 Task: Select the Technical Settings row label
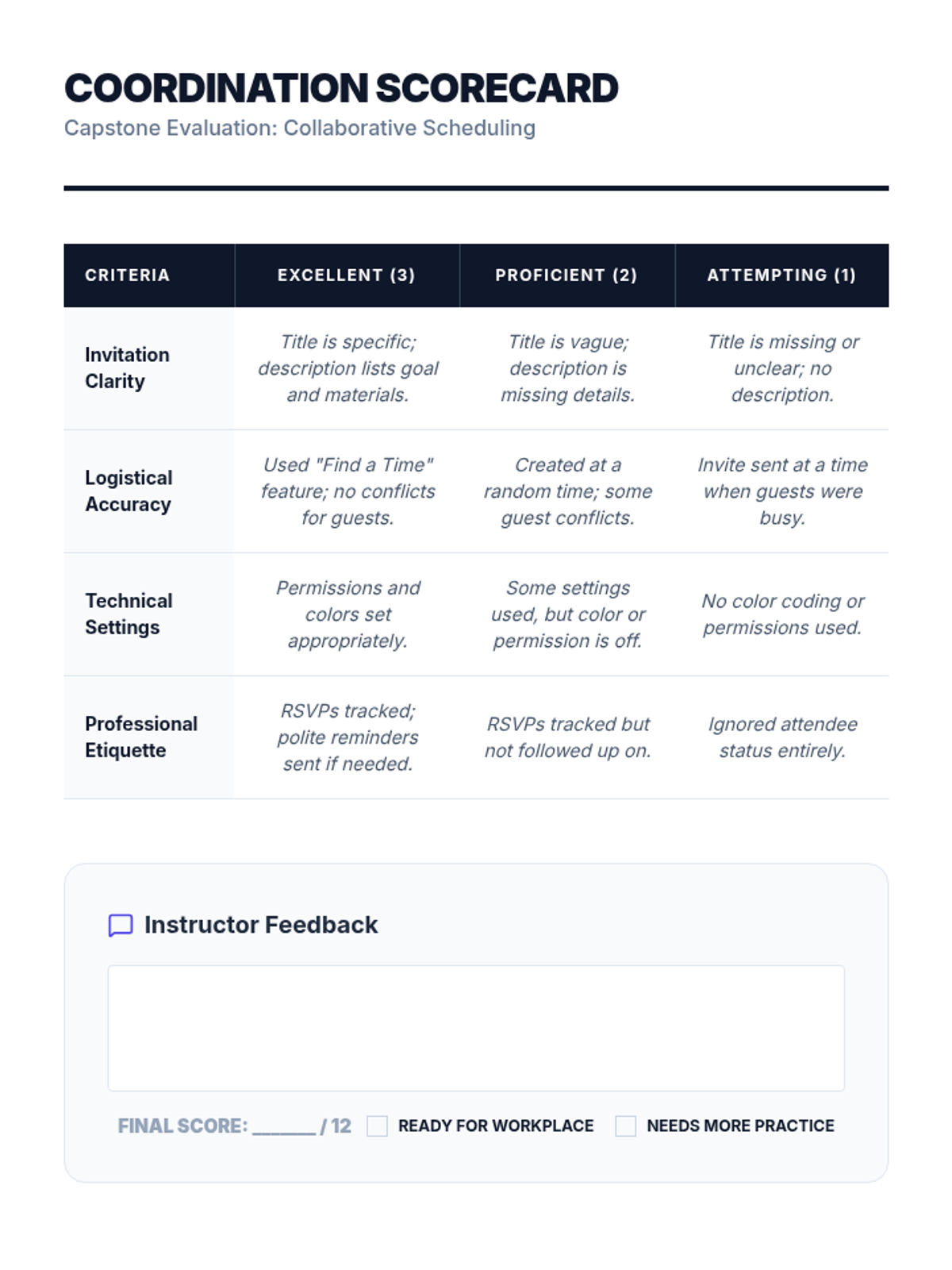[x=129, y=614]
